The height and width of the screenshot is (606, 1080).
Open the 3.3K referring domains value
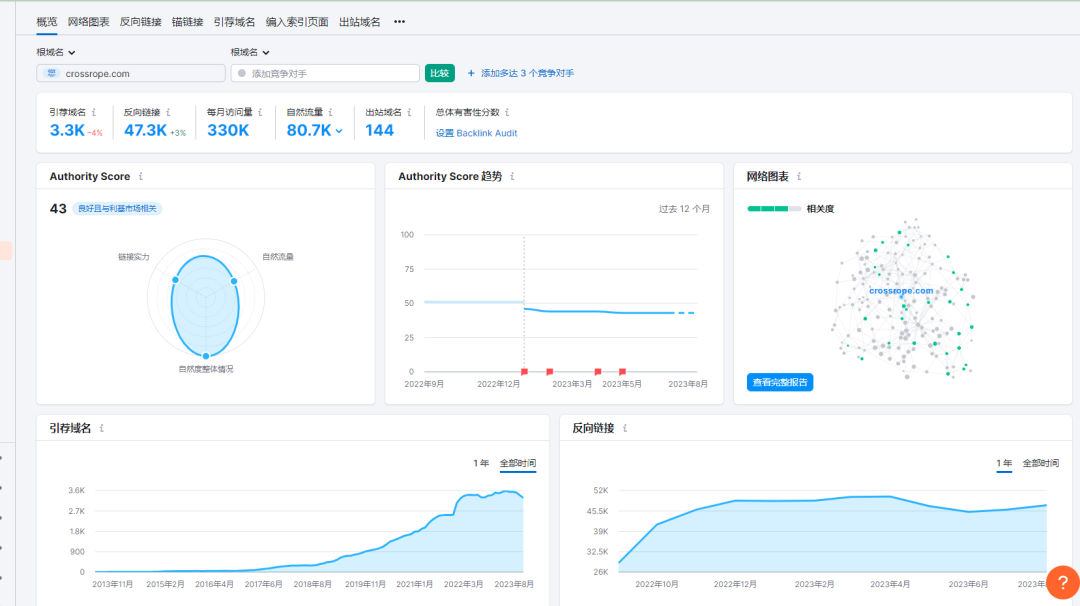click(68, 130)
